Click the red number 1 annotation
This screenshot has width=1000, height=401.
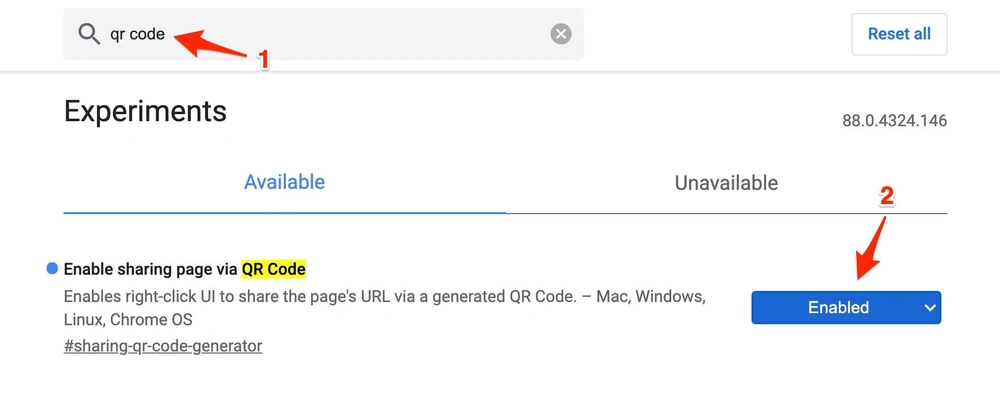[263, 61]
